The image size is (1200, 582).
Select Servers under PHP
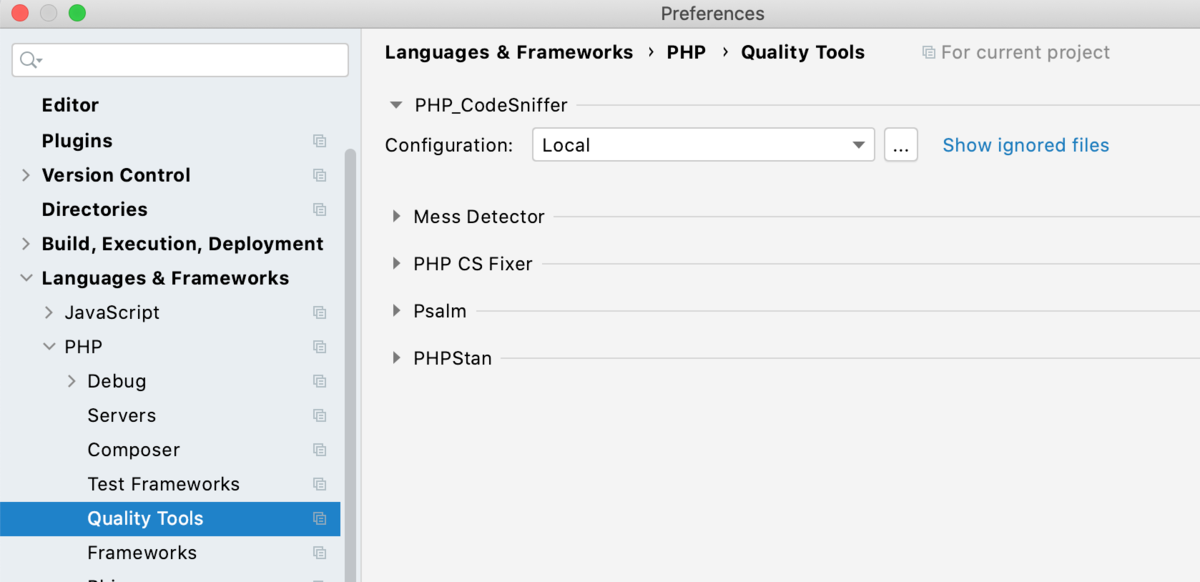click(x=122, y=416)
